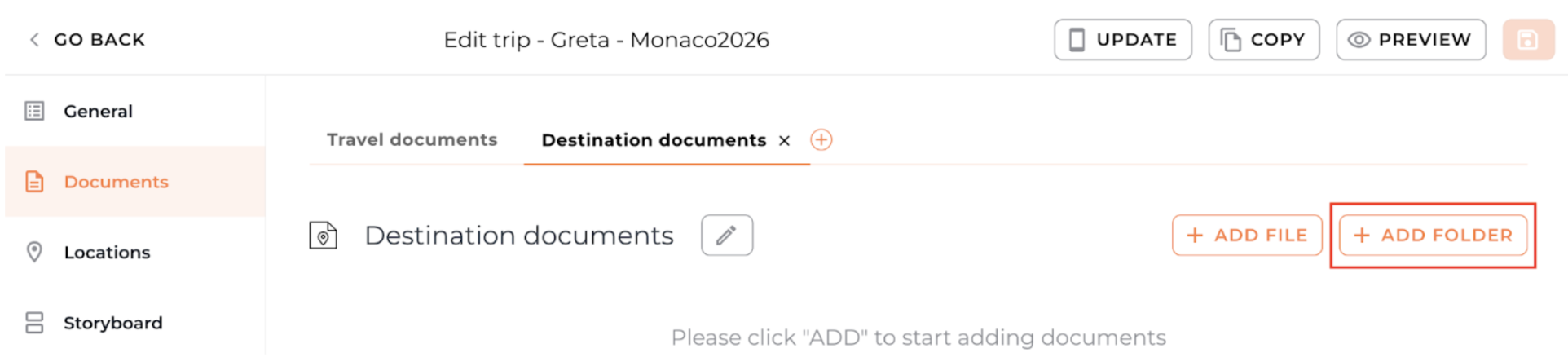
Task: Close the Destination documents tab
Action: point(784,141)
